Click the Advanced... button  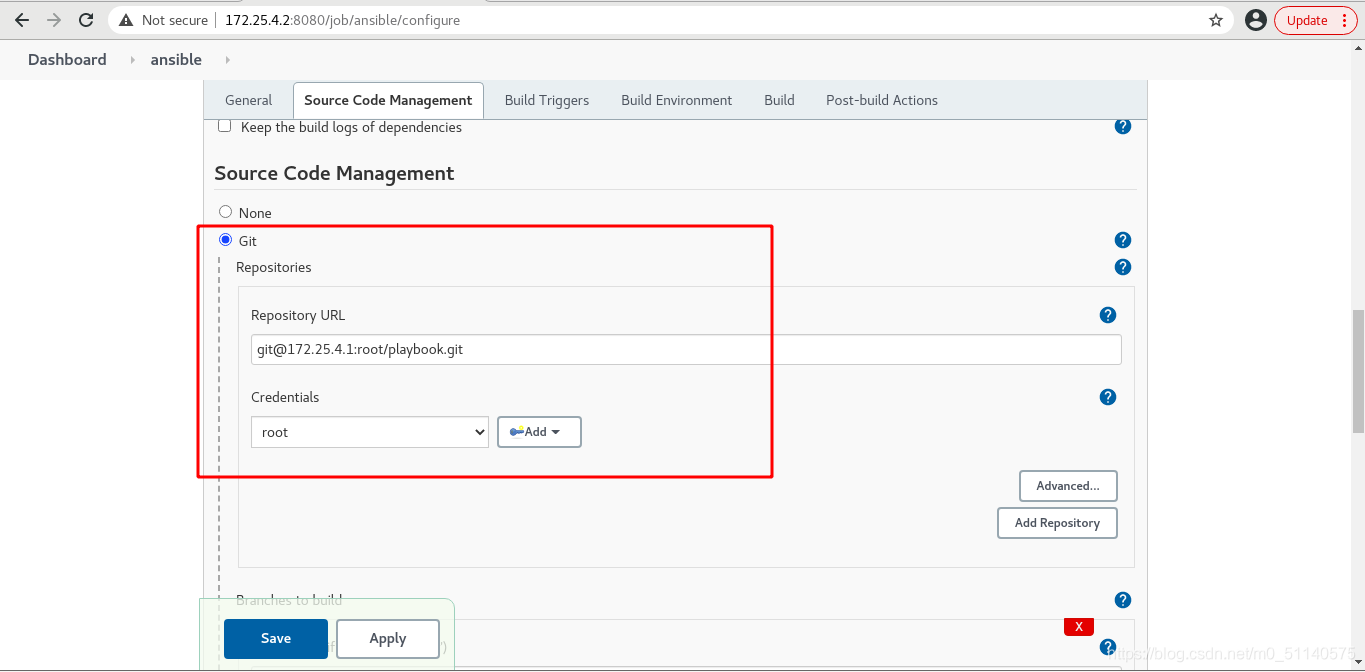coord(1068,486)
